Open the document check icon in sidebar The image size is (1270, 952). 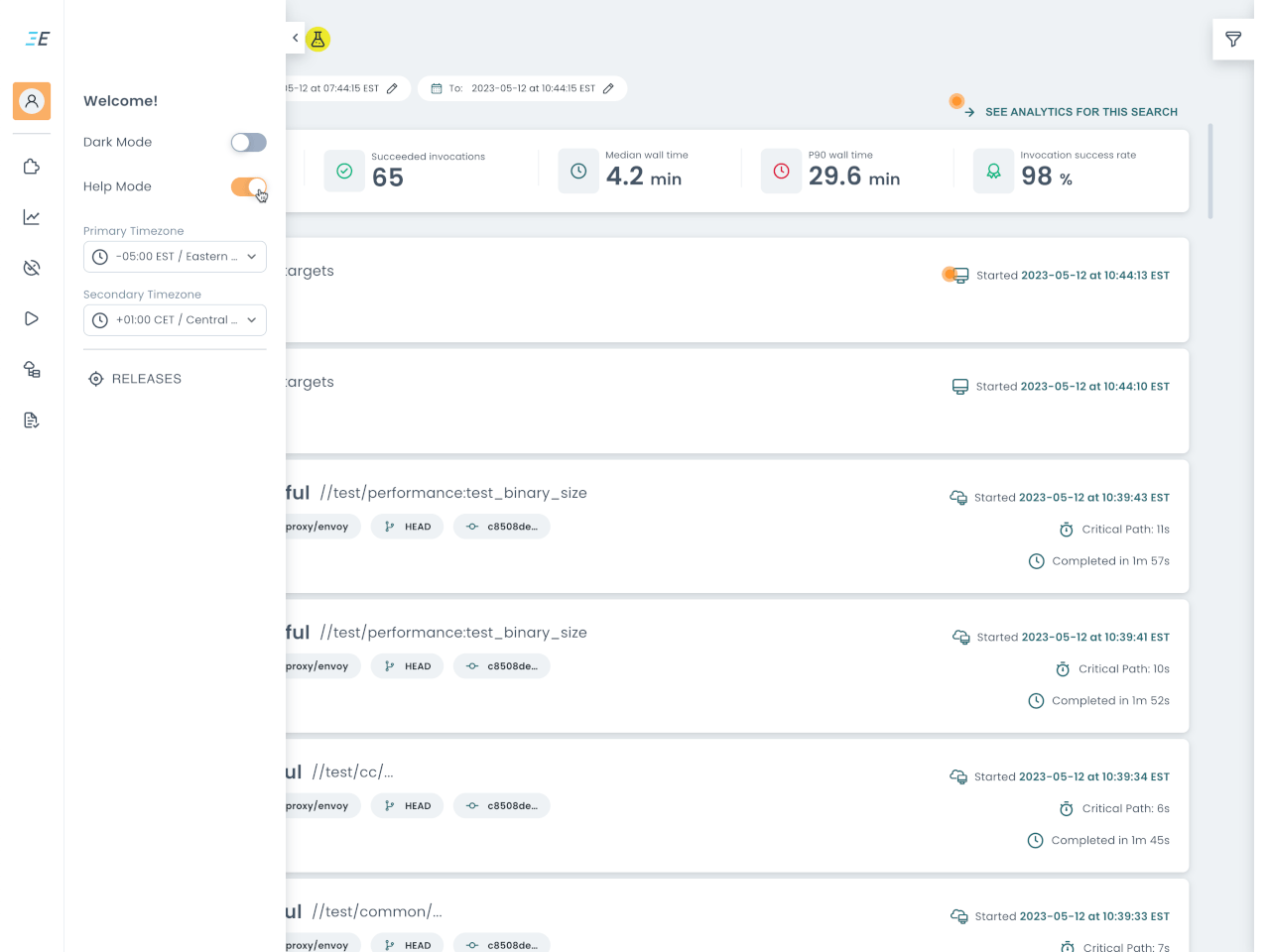pos(31,419)
